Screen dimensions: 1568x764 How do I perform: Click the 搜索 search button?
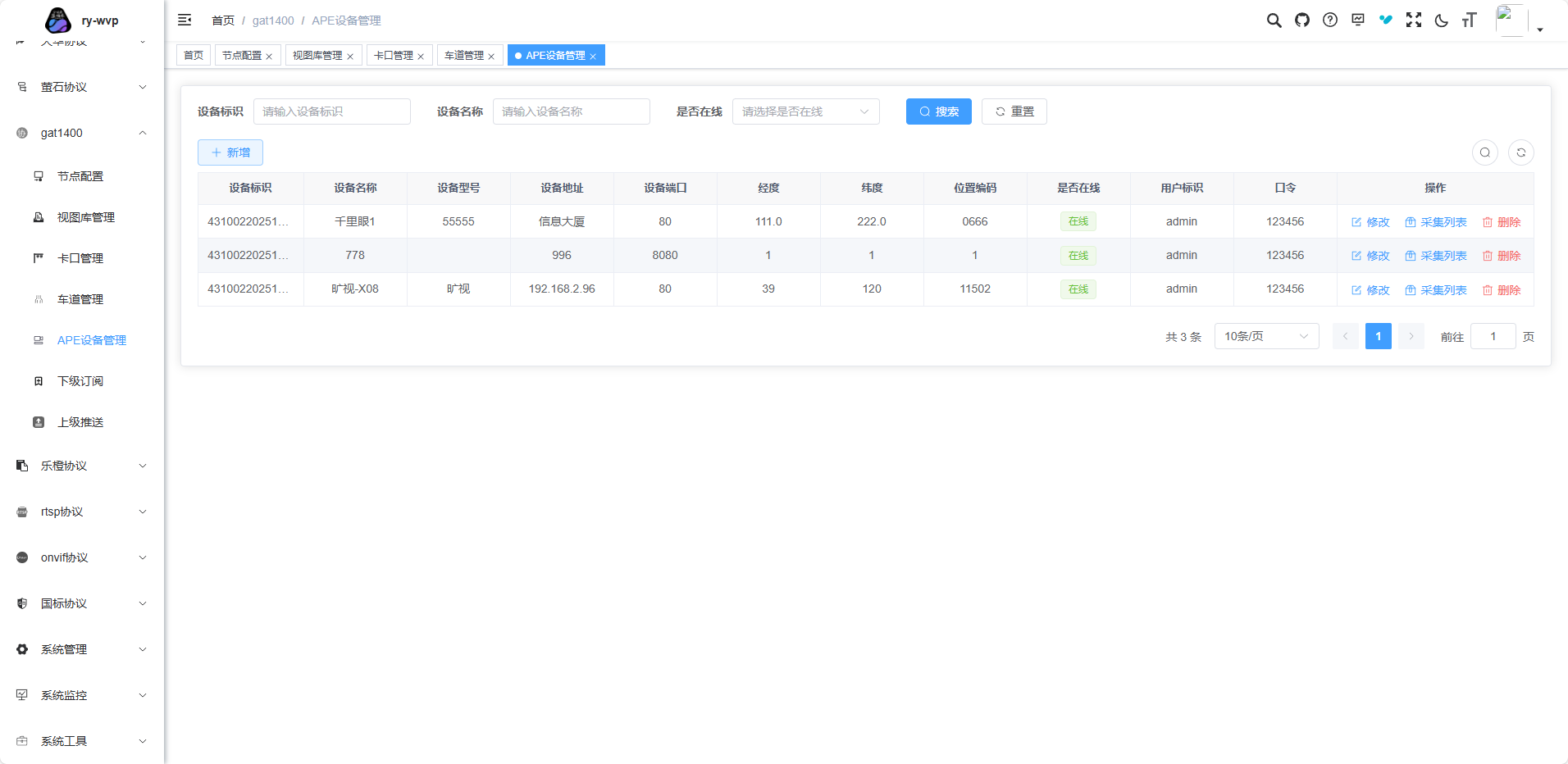938,111
